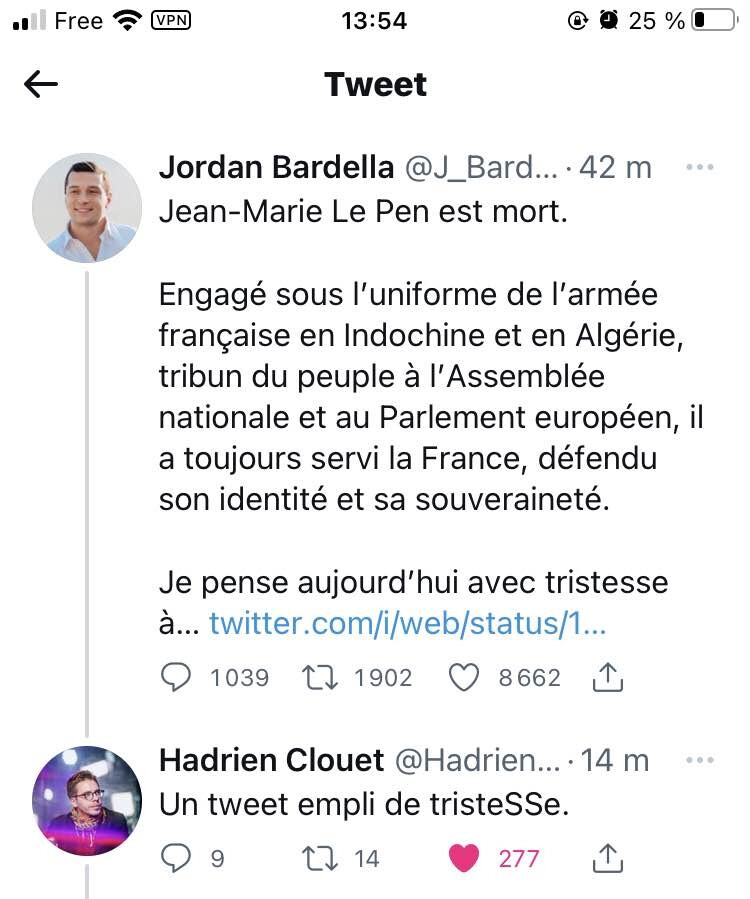The height and width of the screenshot is (899, 750).
Task: Tap the Jordan Bardella display name
Action: pyautogui.click(x=276, y=168)
